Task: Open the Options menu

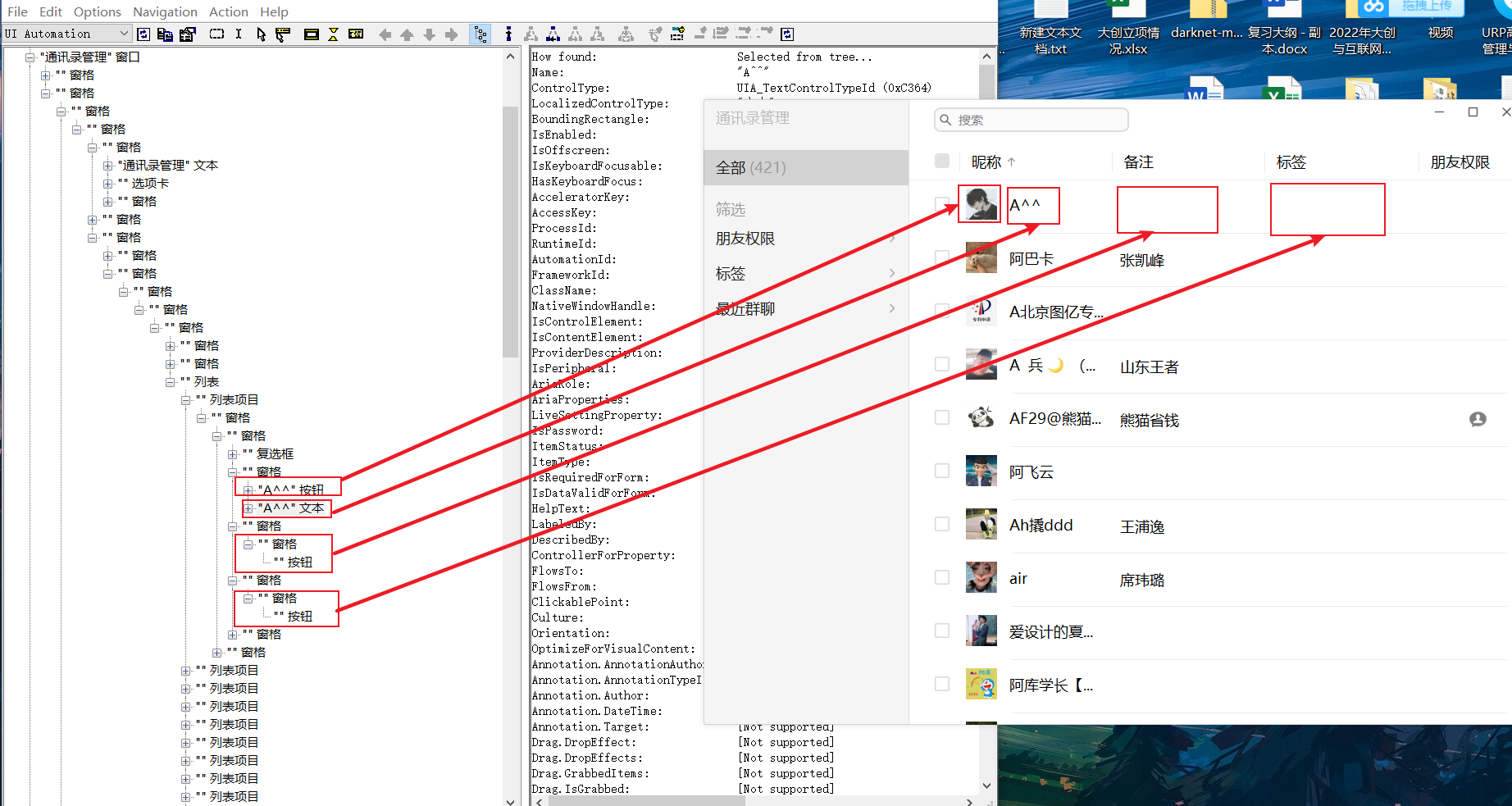Action: 98,11
